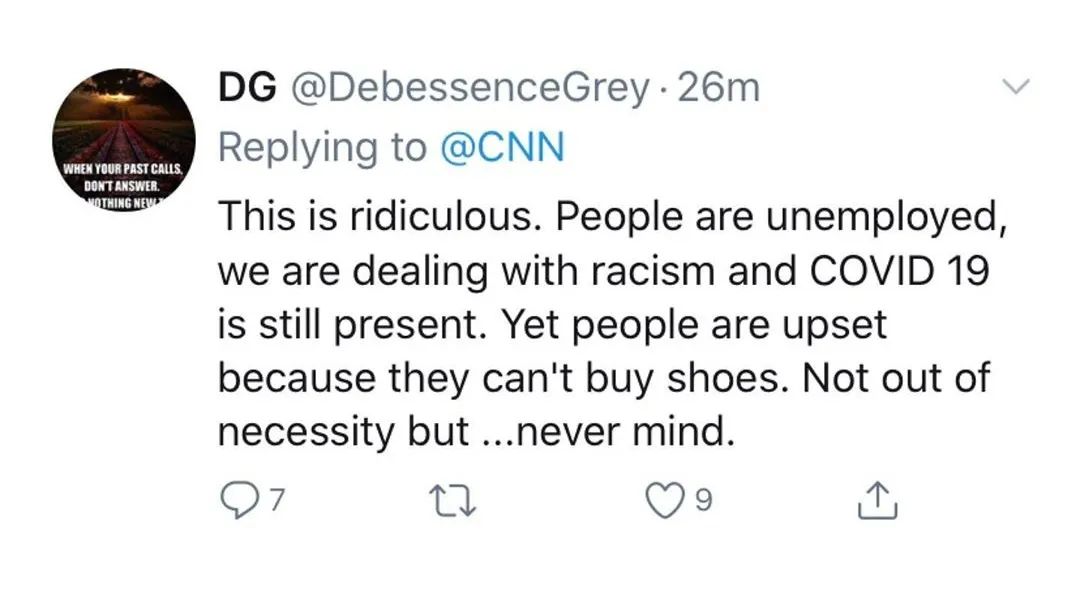Click the "Replying to" label
The image size is (1080, 595).
coord(321,148)
